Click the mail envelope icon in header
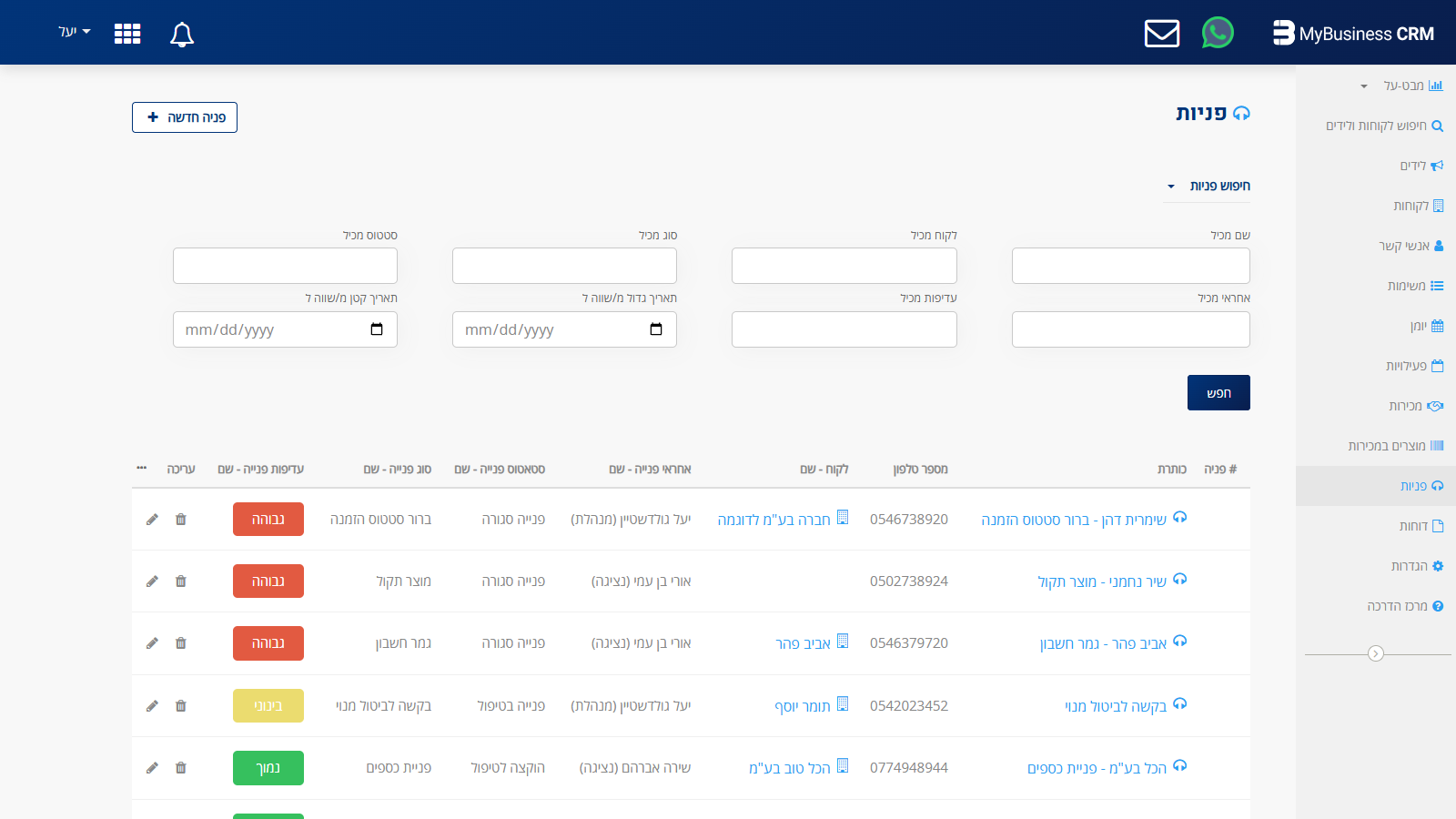1456x819 pixels. 1161,34
